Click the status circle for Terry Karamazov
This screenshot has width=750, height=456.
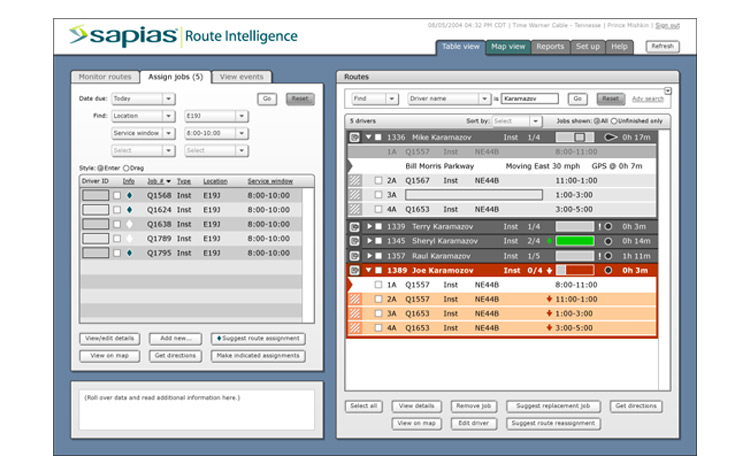tap(608, 226)
